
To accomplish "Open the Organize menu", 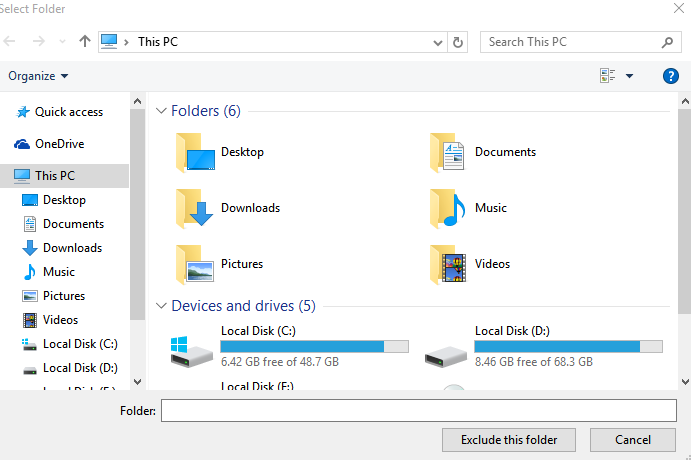I will (38, 76).
